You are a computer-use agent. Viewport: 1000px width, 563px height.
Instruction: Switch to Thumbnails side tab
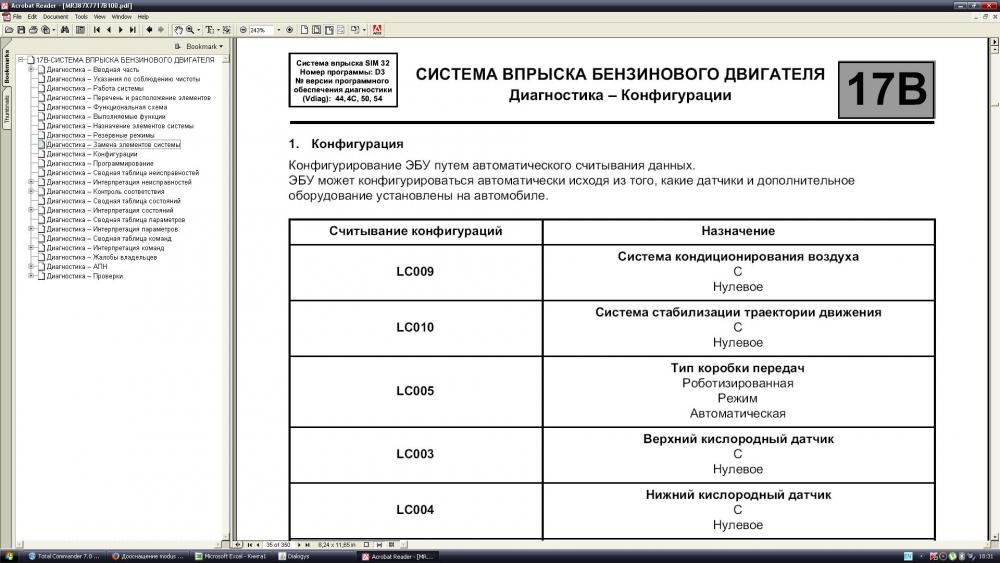click(x=6, y=110)
